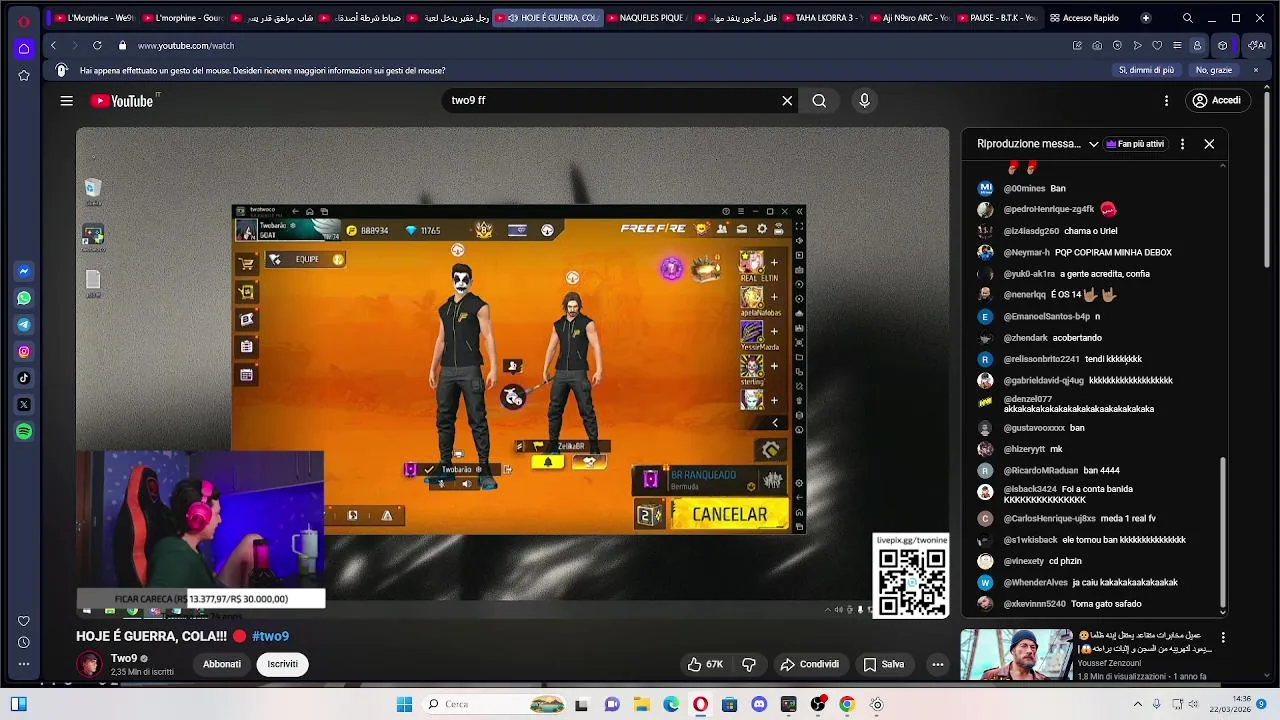
Task: Open the #two9 hashtag link
Action: 270,636
